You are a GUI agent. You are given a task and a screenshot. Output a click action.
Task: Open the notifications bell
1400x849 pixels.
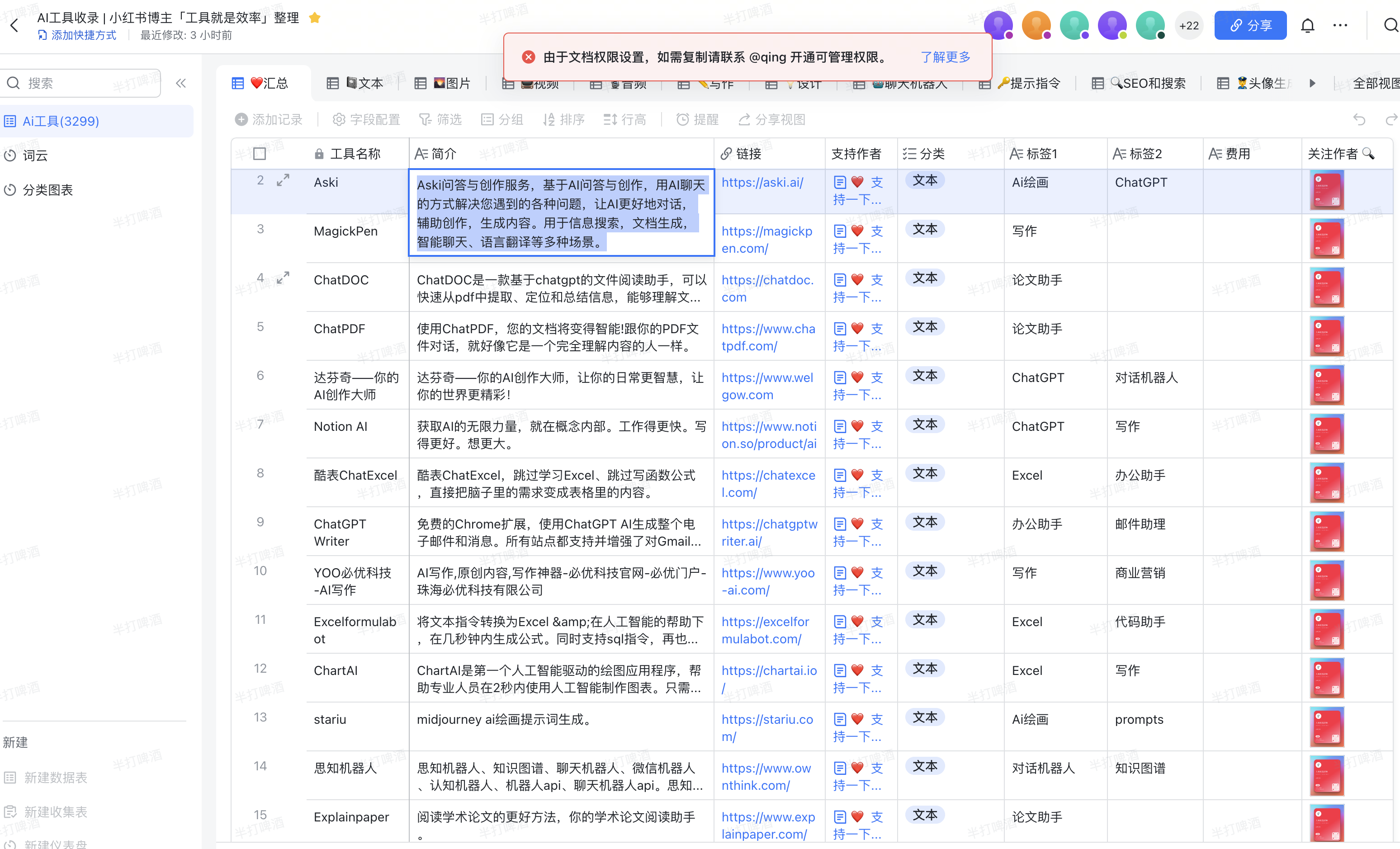pos(1308,25)
